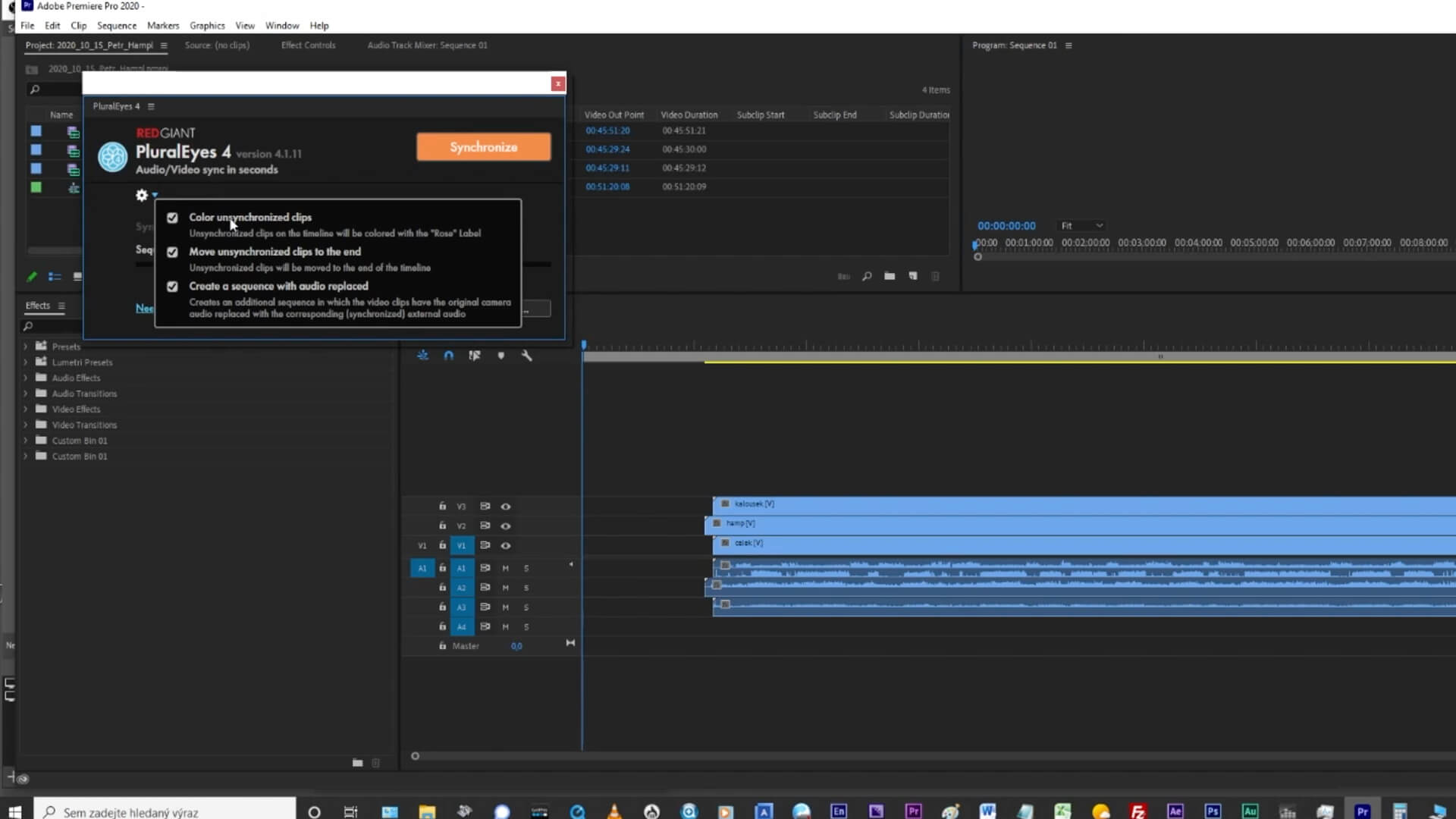Hide track V2 with eye toggle

(506, 526)
